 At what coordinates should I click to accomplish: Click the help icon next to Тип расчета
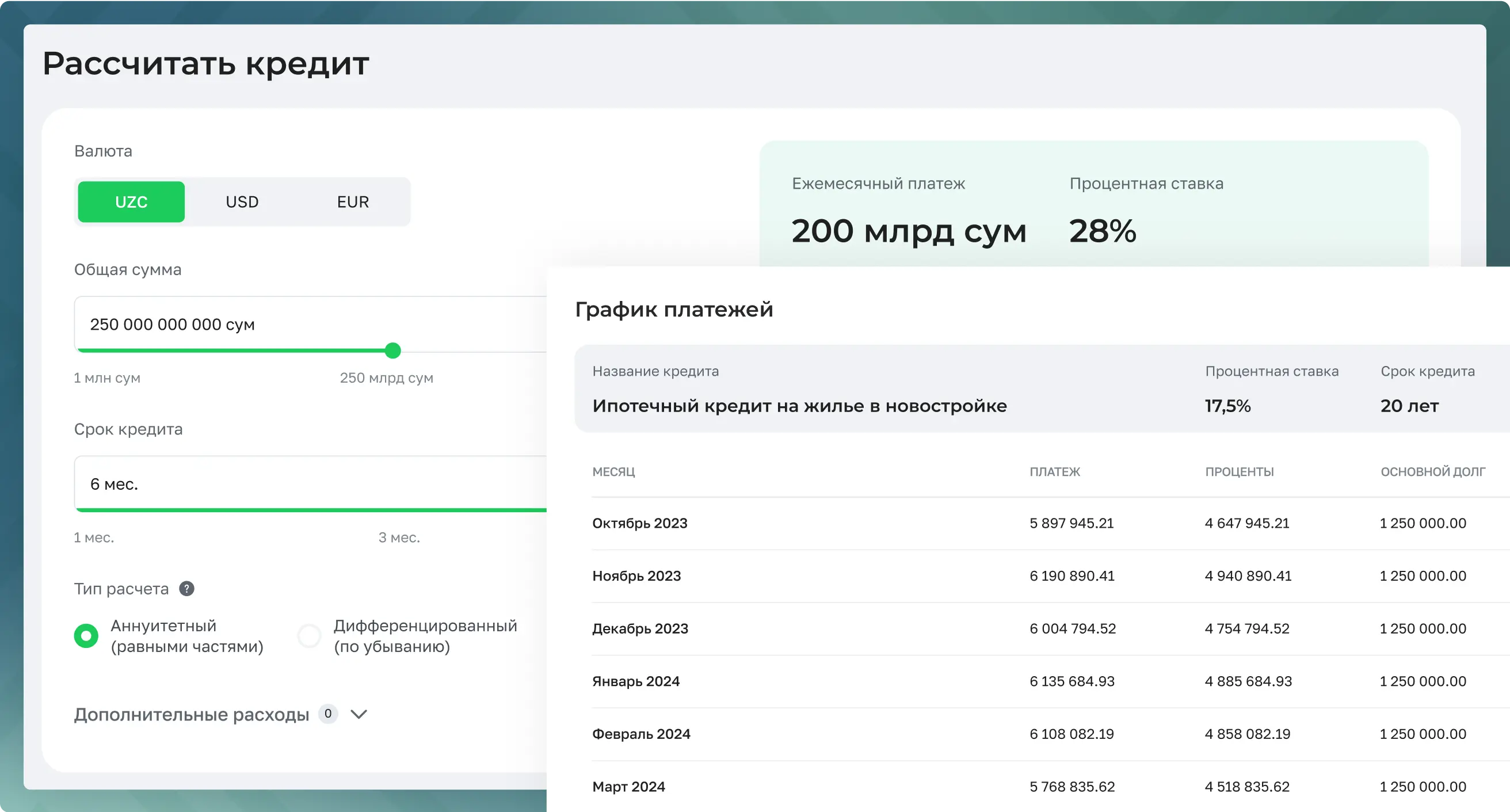pyautogui.click(x=186, y=589)
